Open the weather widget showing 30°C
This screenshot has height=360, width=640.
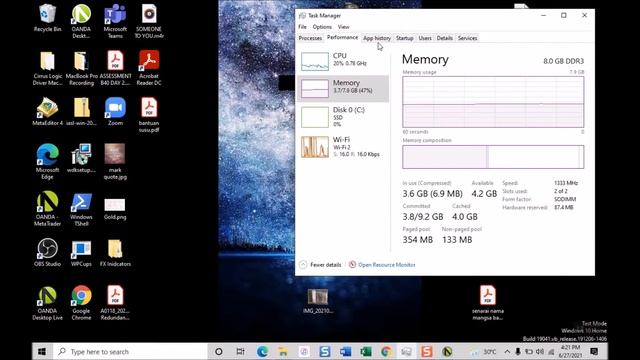(482, 351)
